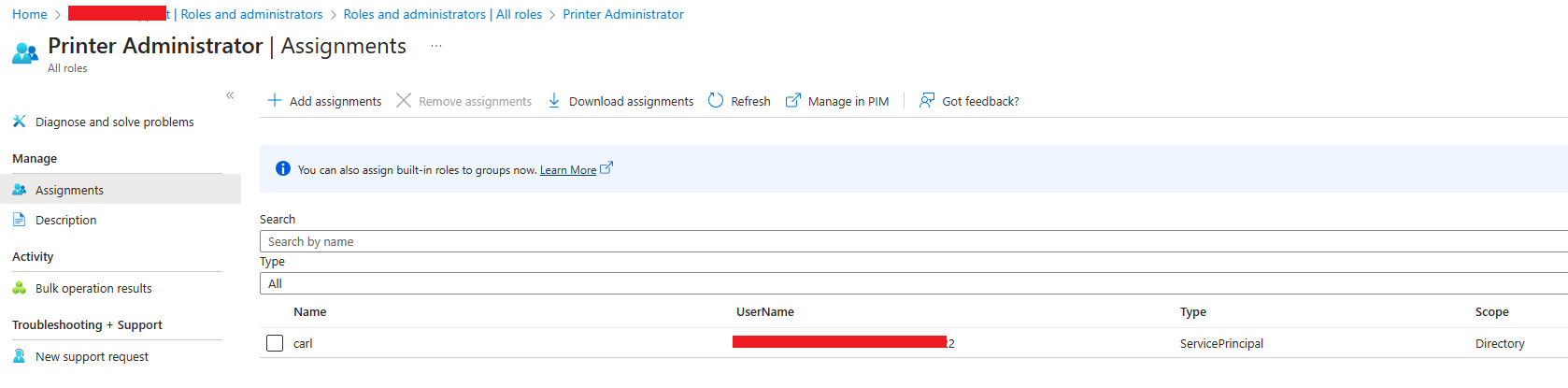The image size is (1568, 388).
Task: Click the name carl in the table
Action: click(303, 343)
